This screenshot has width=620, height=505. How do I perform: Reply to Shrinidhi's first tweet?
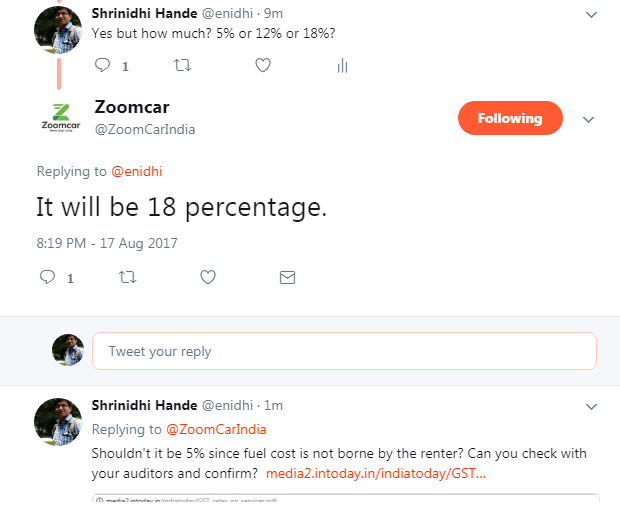tap(102, 66)
